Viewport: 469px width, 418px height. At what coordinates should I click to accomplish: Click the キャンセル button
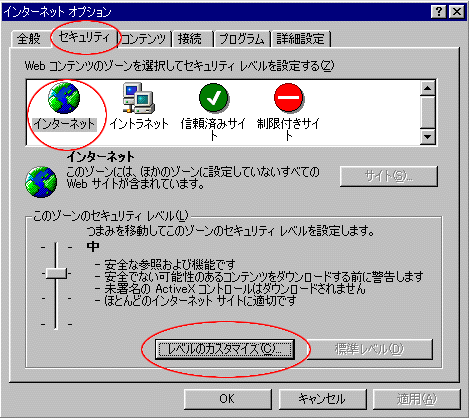(322, 399)
